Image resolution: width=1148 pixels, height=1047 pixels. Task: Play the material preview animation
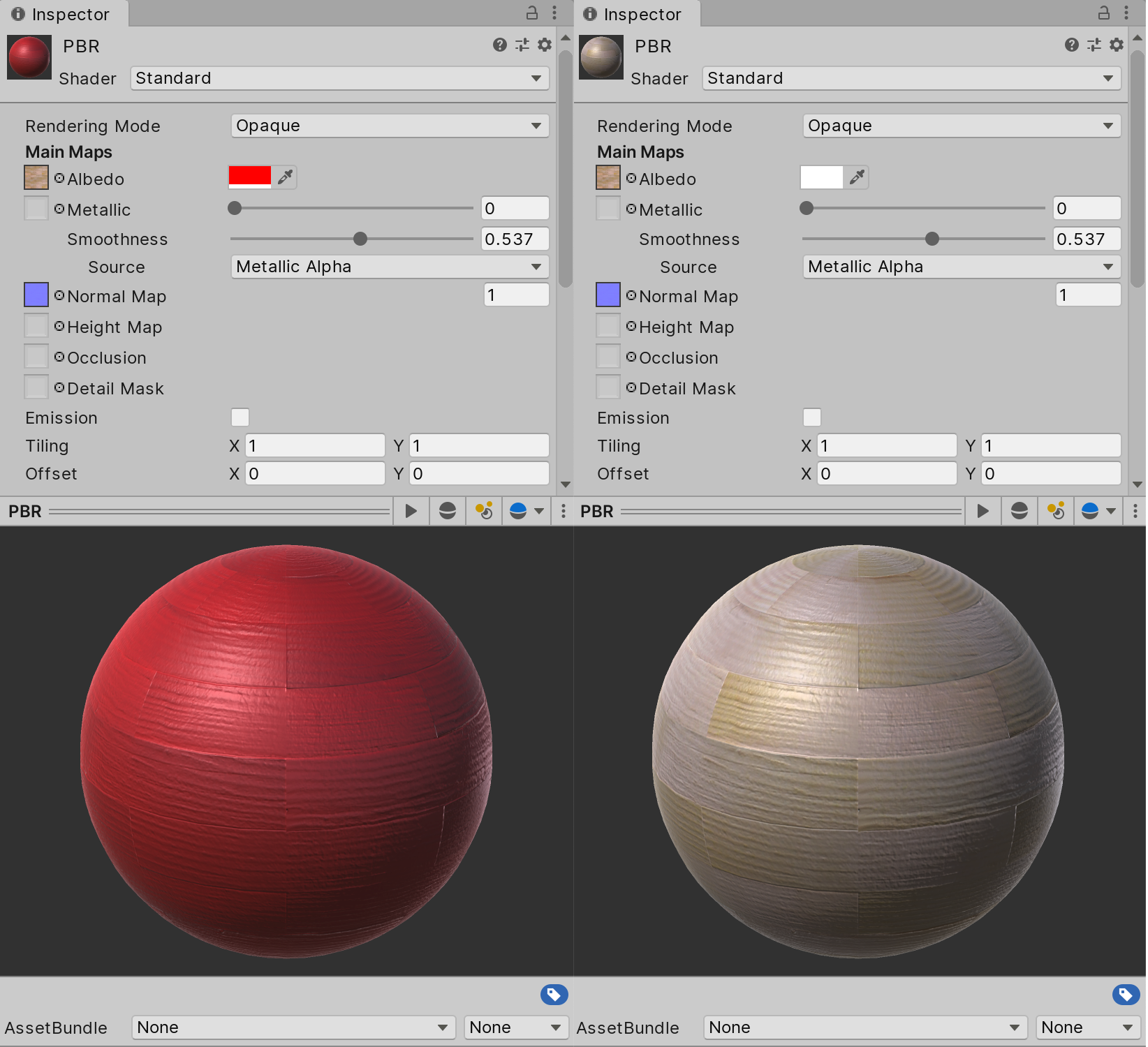click(410, 511)
